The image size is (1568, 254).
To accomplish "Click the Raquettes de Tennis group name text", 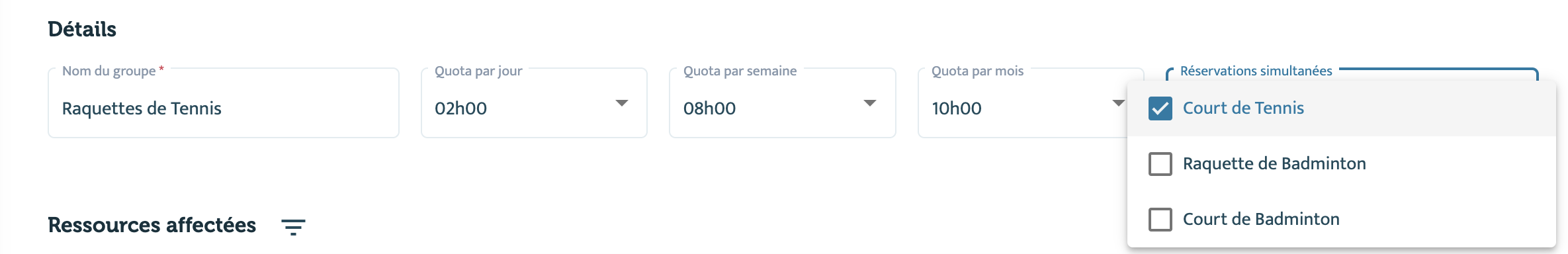I will (x=142, y=108).
